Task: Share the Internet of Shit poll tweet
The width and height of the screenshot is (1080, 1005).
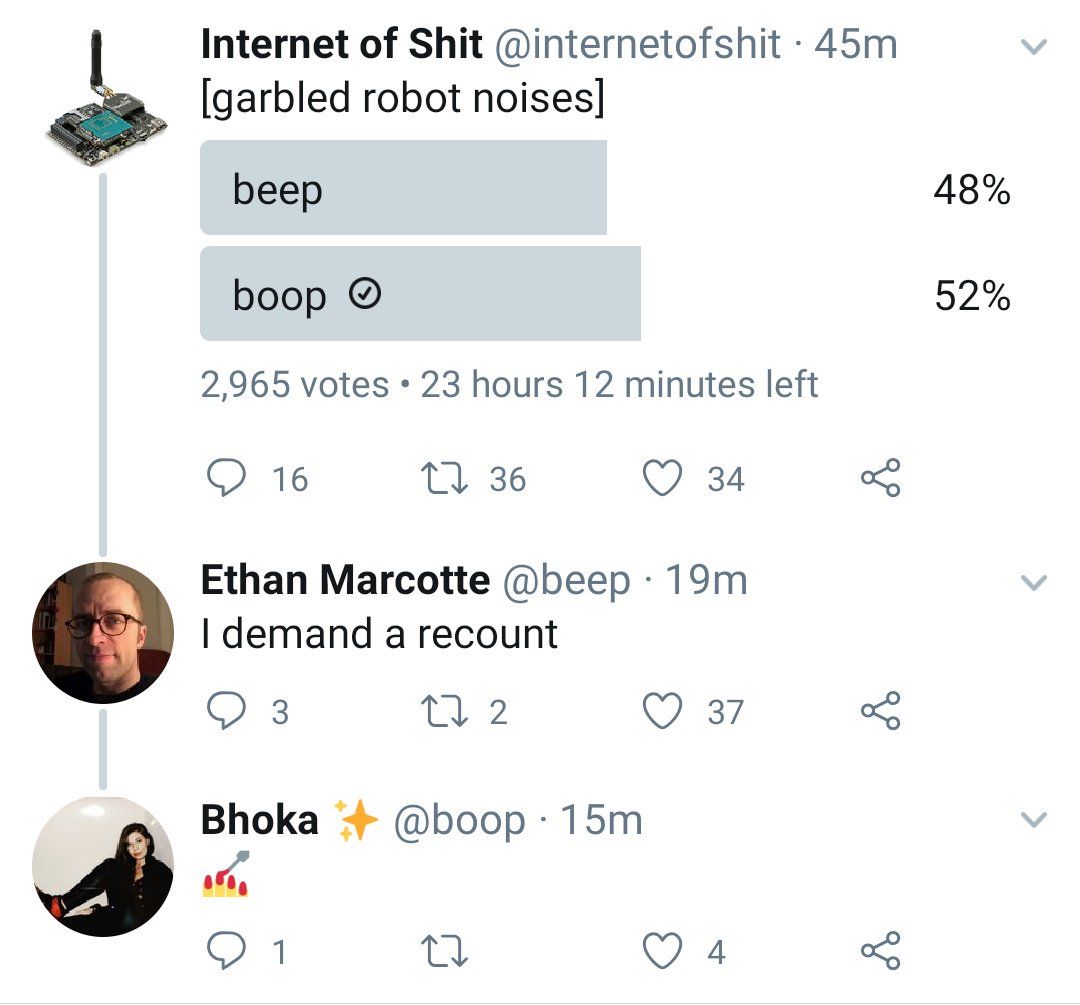Action: point(880,477)
